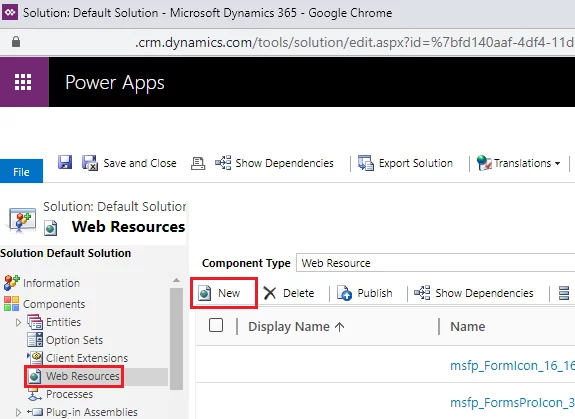Sort by Name column header
This screenshot has width=575, height=419.
click(x=468, y=326)
